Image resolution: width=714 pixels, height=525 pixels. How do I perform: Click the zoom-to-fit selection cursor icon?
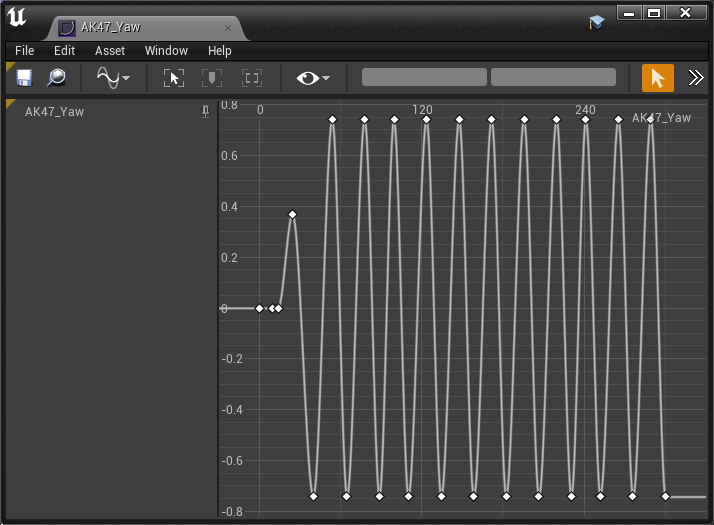click(174, 78)
